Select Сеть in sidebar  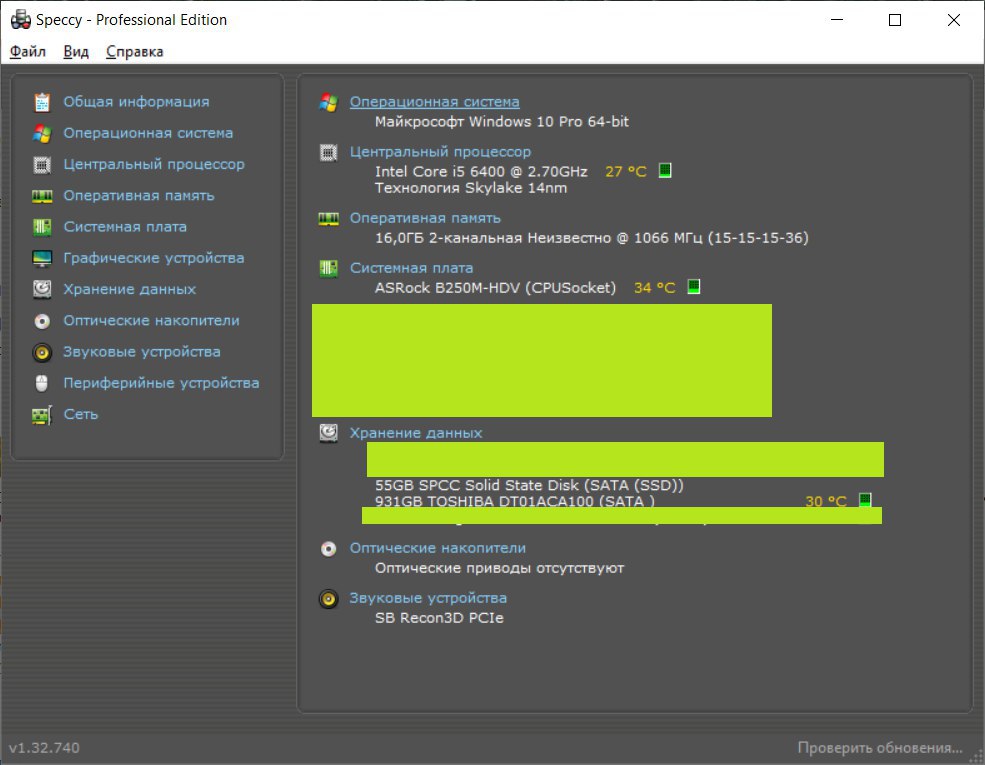click(81, 415)
